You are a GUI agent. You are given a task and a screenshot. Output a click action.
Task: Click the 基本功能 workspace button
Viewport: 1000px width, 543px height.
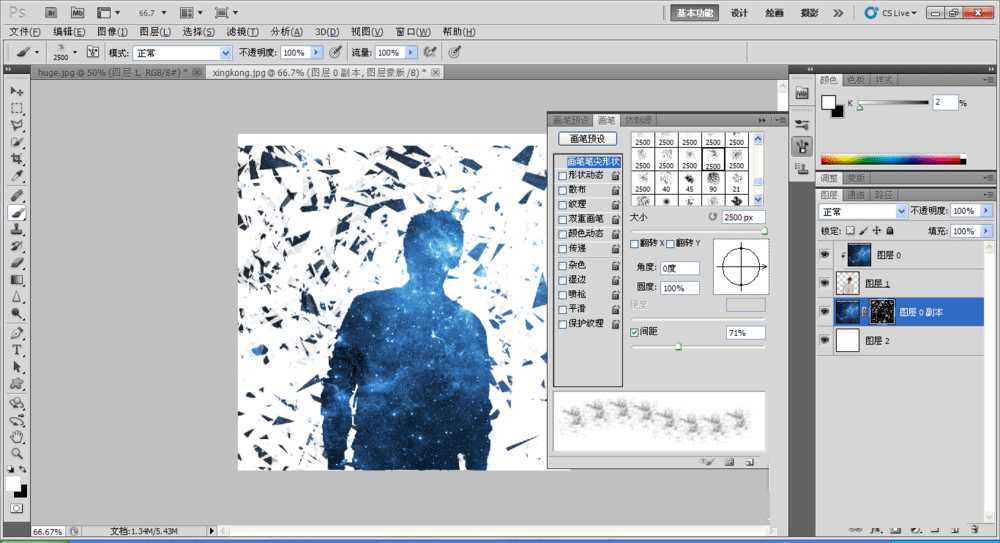click(694, 13)
